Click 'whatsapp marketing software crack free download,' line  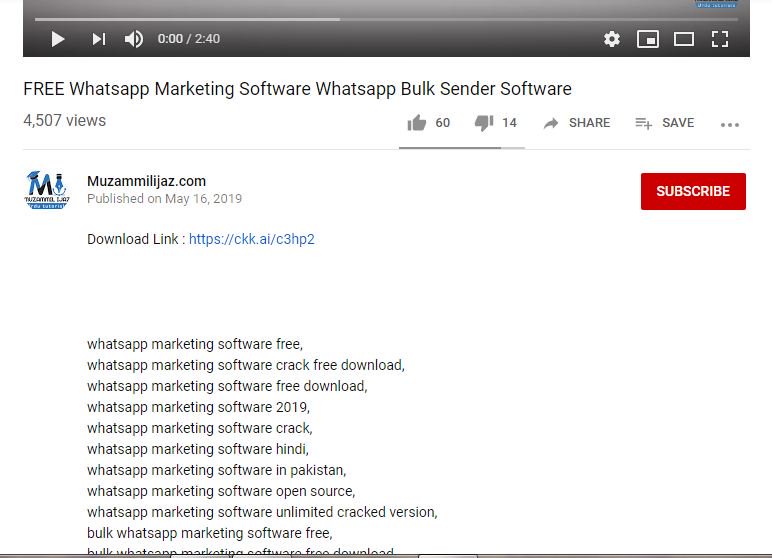[246, 365]
